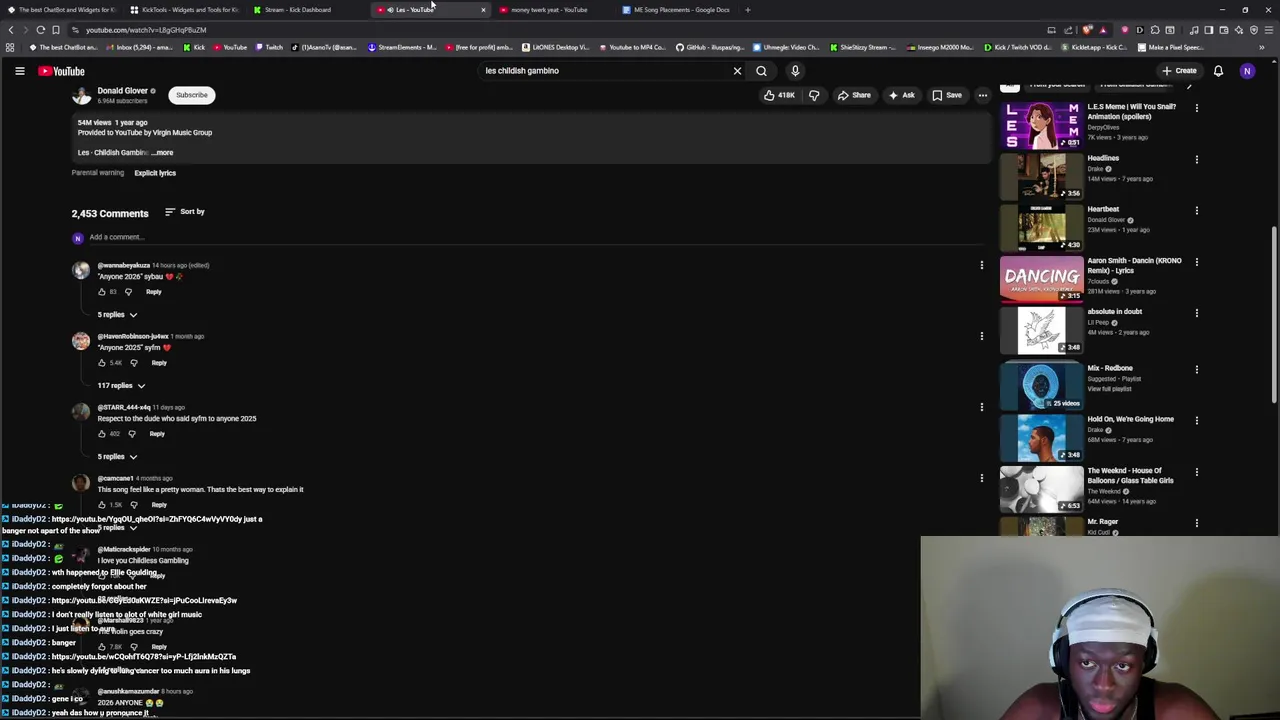Dislike the "Anyone 2025" sybau comment
This screenshot has width=1280, height=720.
point(134,363)
